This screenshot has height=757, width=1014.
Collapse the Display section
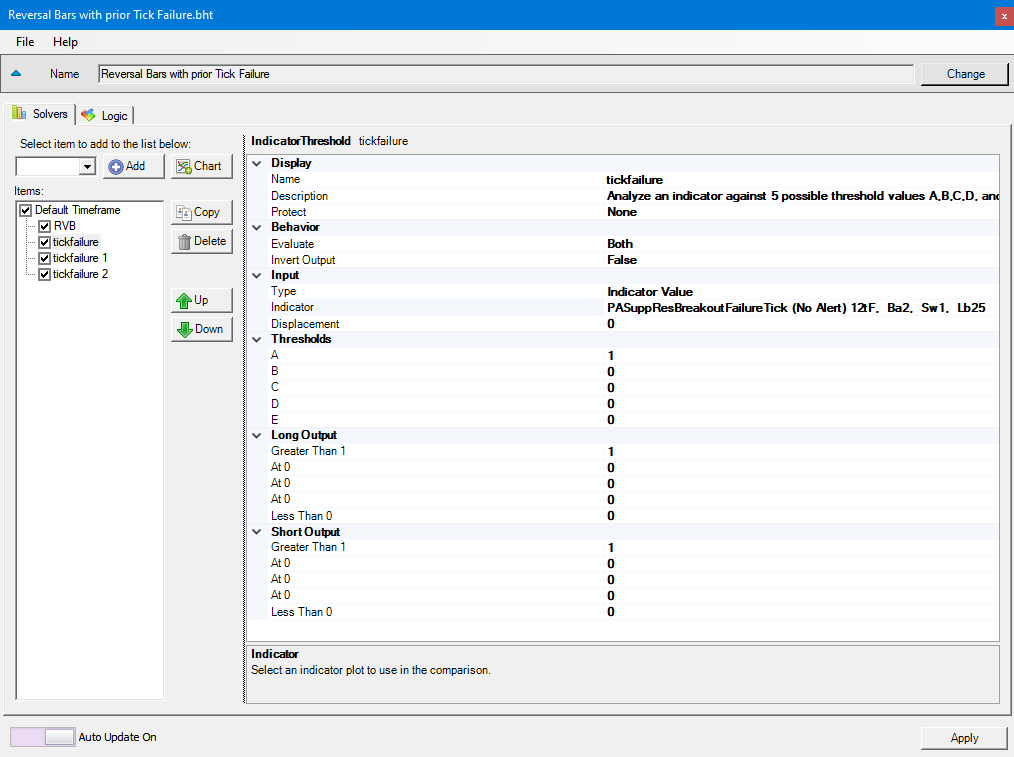click(x=257, y=164)
